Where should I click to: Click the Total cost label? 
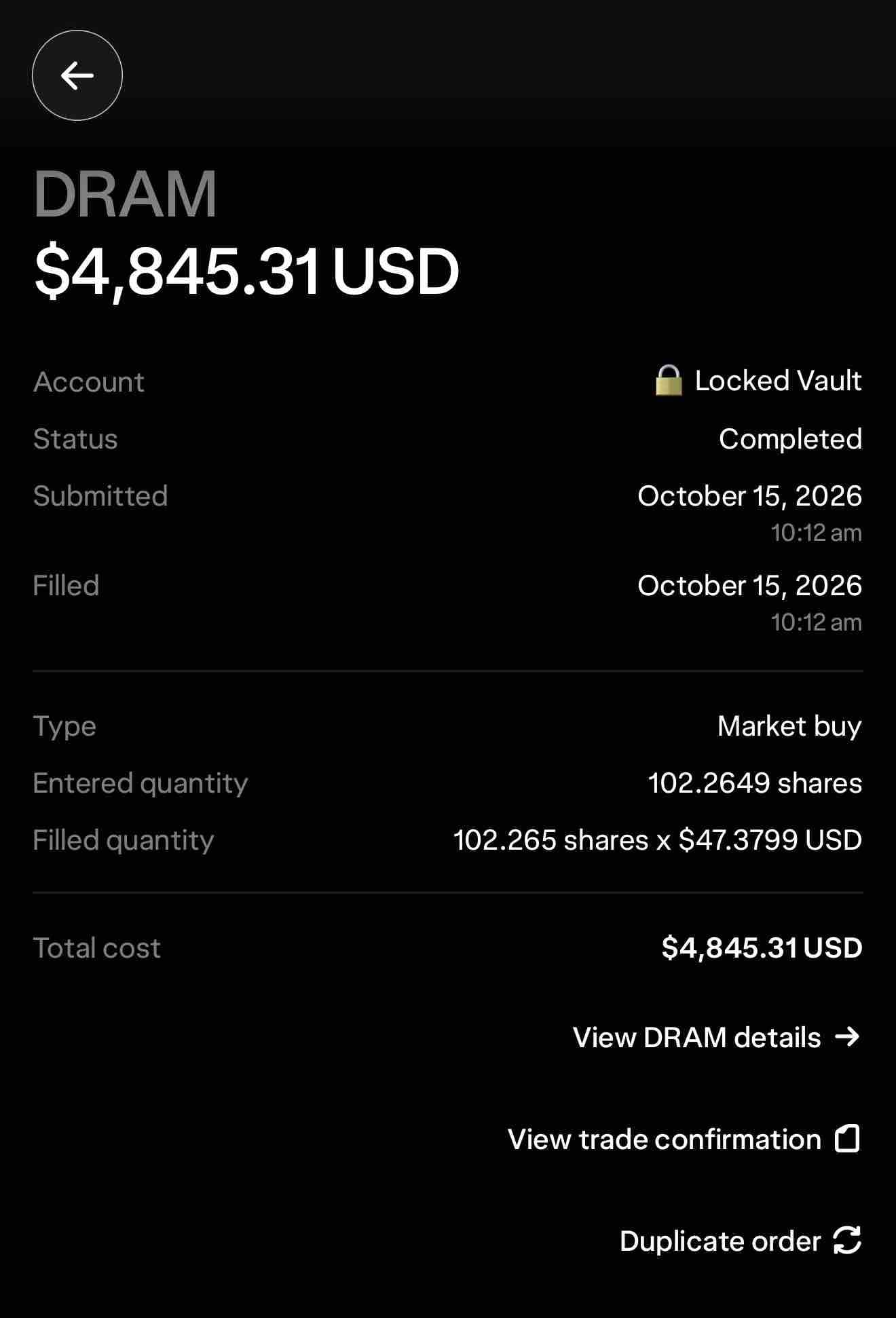tap(97, 948)
